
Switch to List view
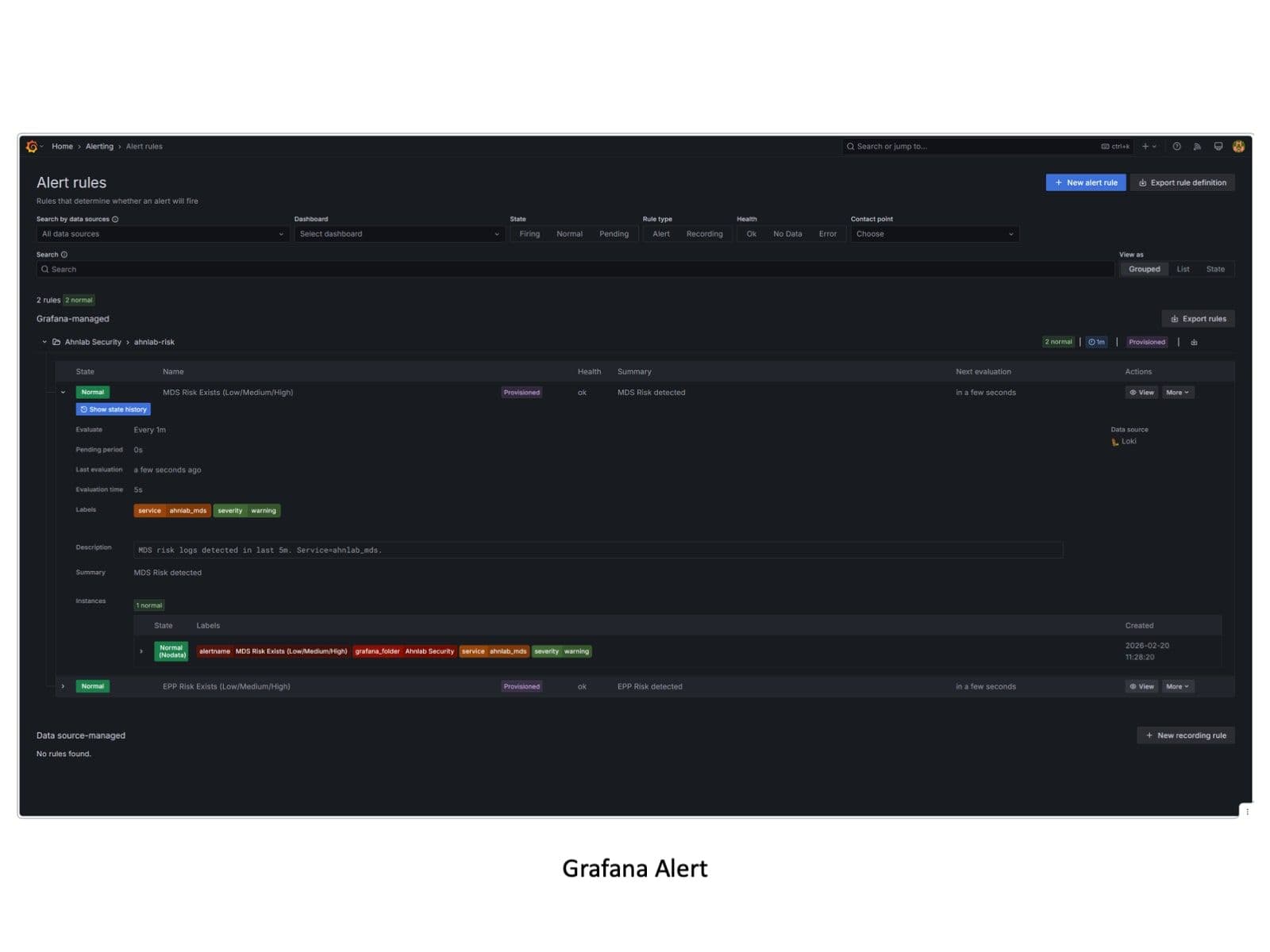[x=1183, y=270]
